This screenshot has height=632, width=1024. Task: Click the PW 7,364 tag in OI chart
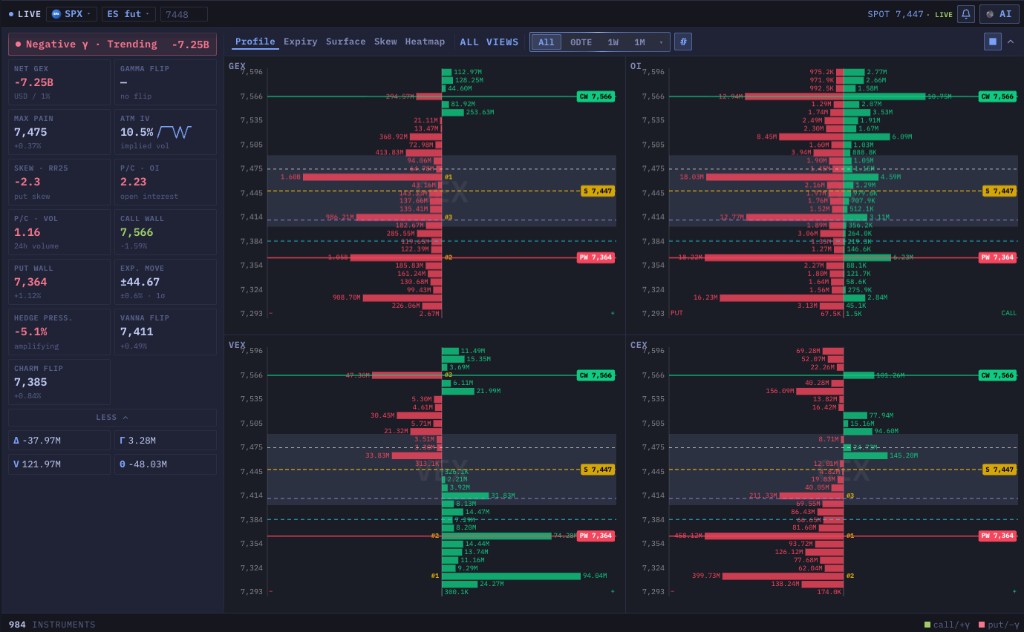[997, 257]
